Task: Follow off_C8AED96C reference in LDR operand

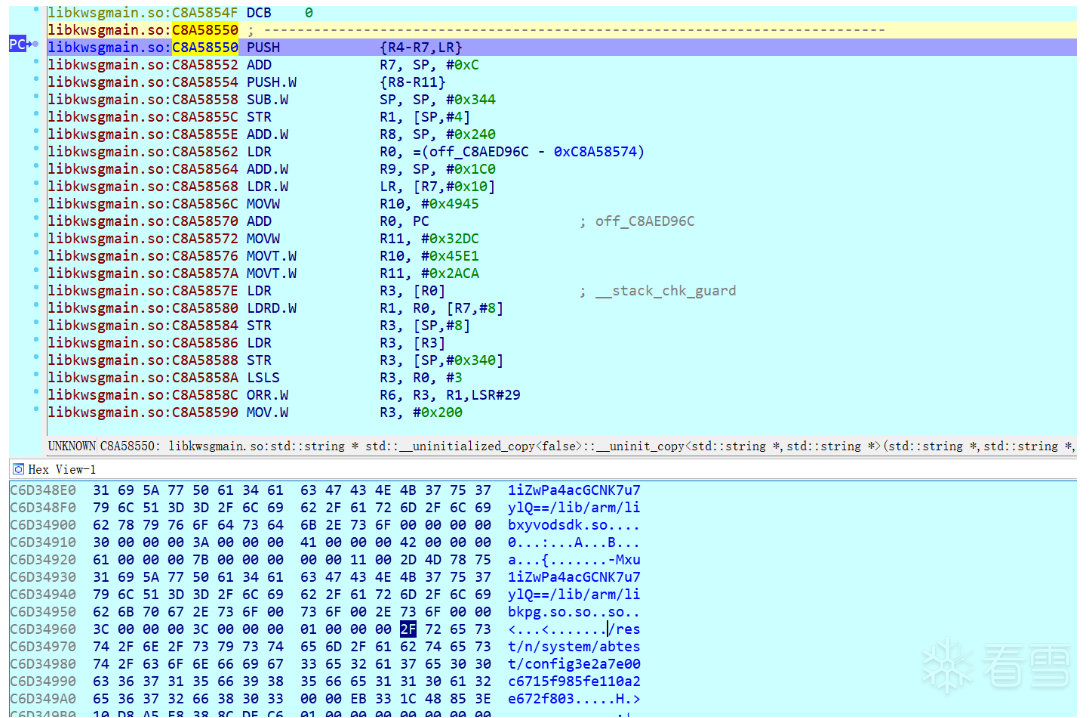Action: point(478,152)
